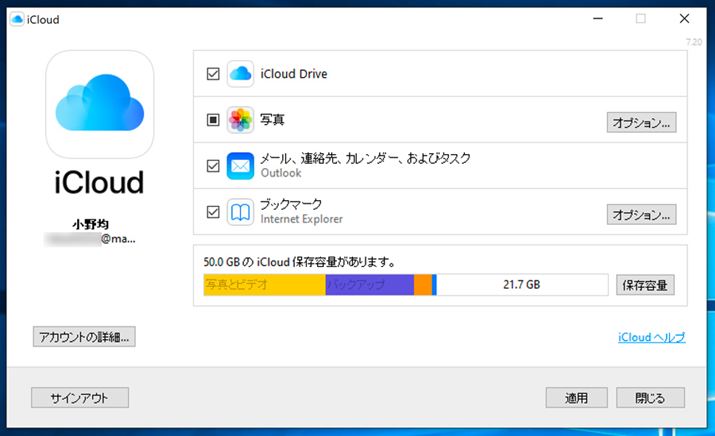Click the Outlook mail envelope icon
Viewport: 715px width, 436px height.
coord(240,166)
